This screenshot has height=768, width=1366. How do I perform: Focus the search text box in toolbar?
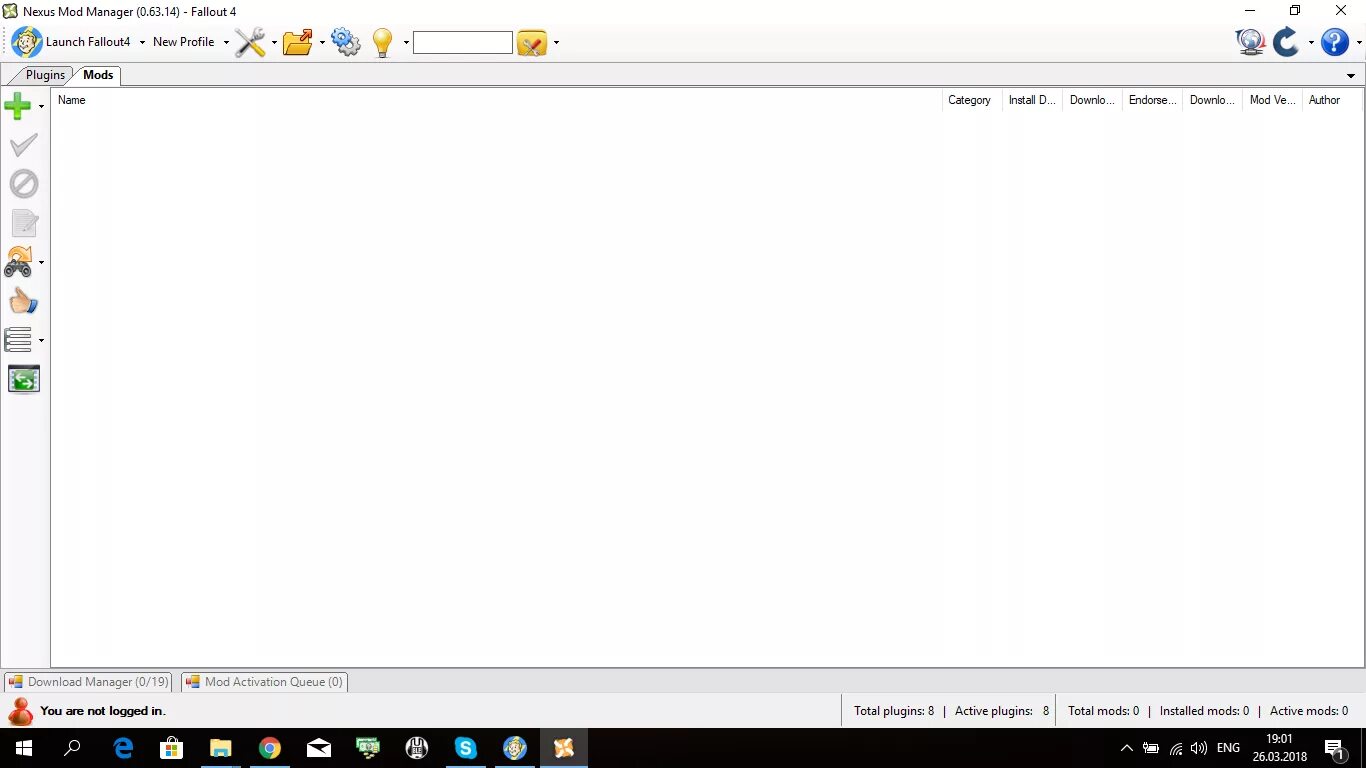tap(463, 42)
